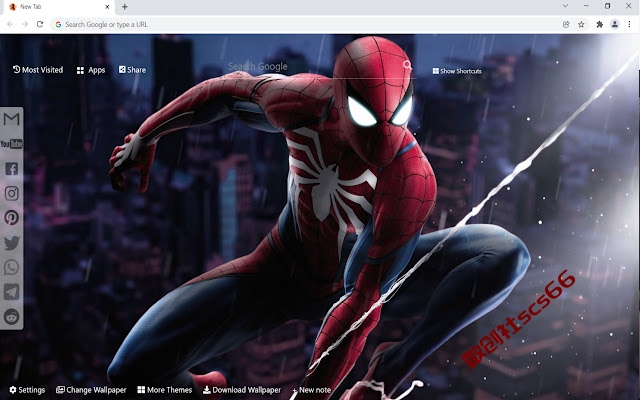This screenshot has width=640, height=400.
Task: Add a New note
Action: click(x=312, y=390)
